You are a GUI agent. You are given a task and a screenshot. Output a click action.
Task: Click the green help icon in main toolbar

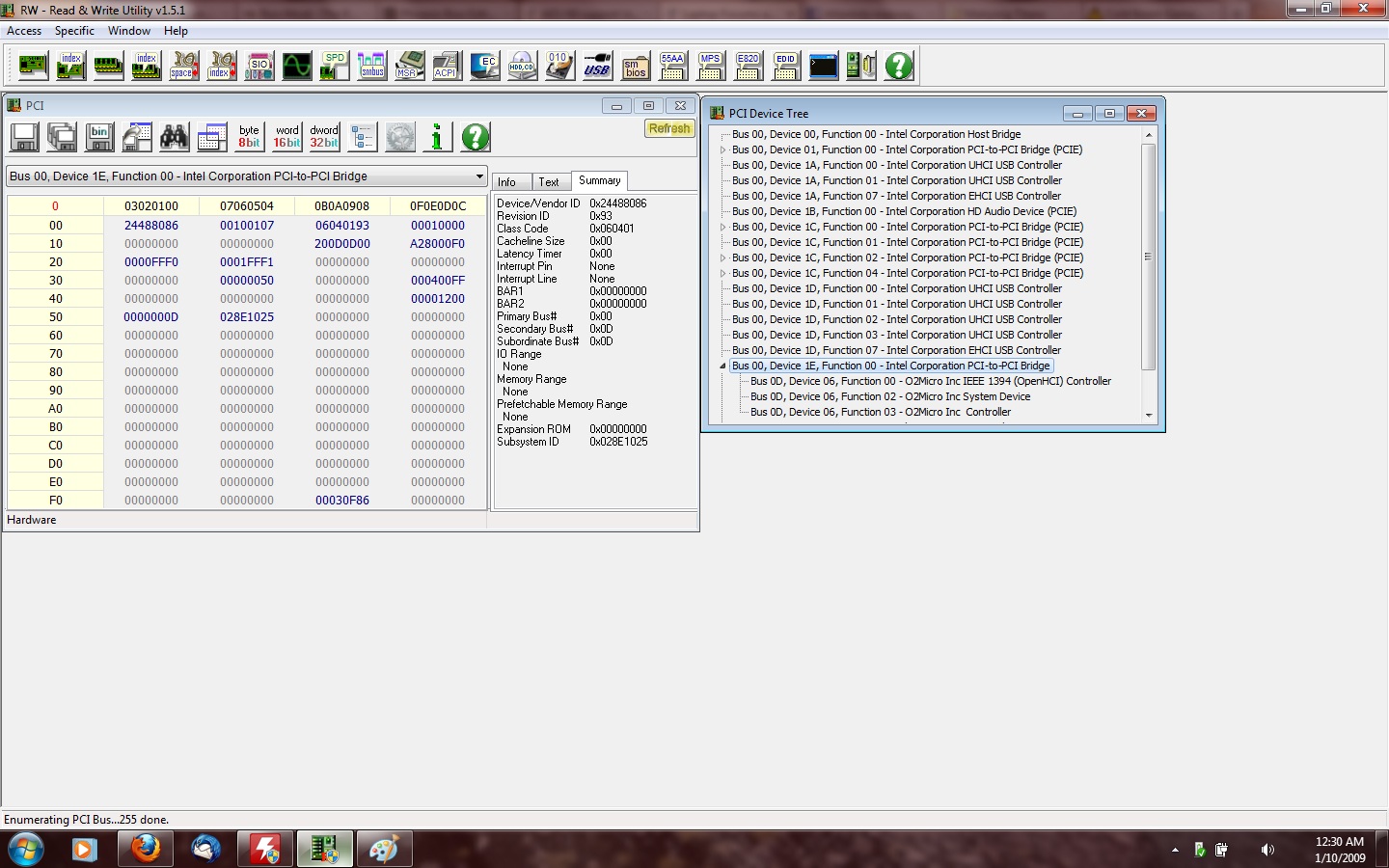pyautogui.click(x=899, y=66)
